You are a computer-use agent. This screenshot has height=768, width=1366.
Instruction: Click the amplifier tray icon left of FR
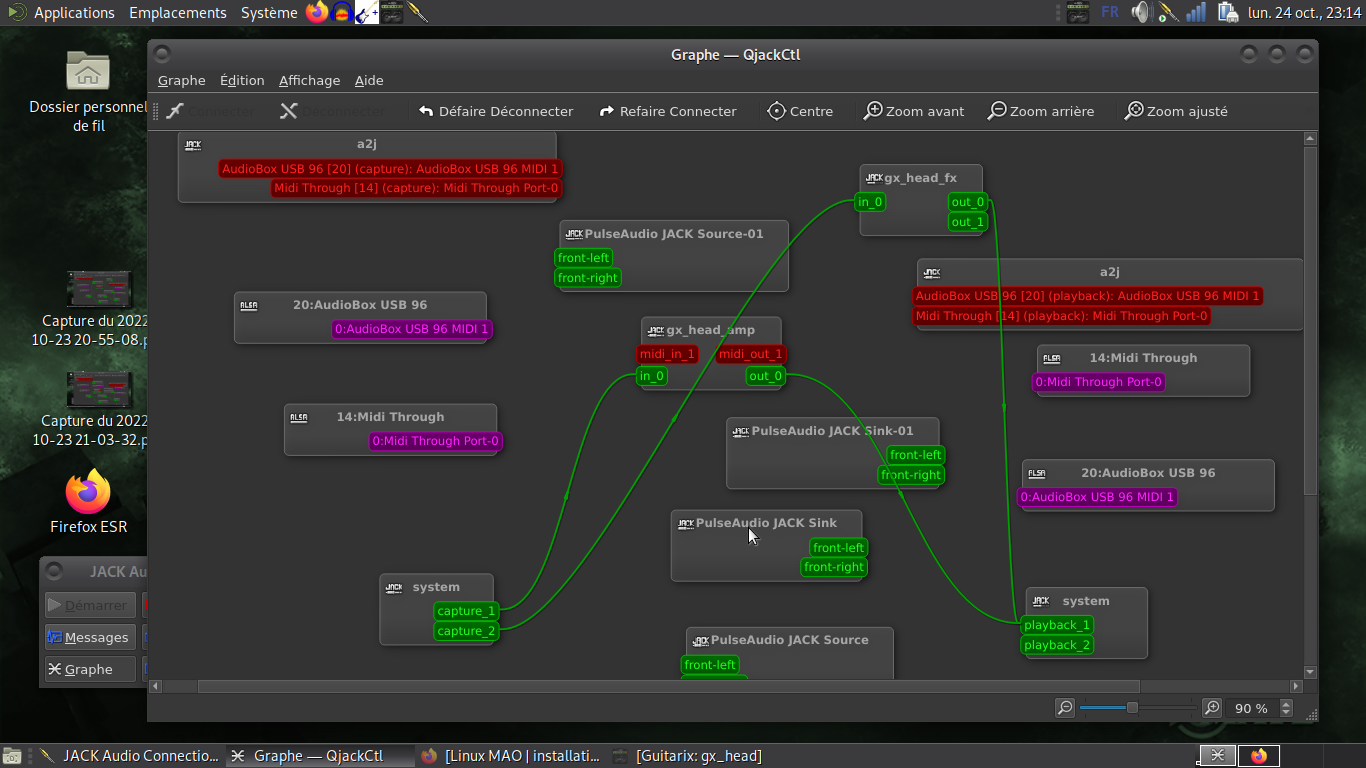[x=1077, y=13]
